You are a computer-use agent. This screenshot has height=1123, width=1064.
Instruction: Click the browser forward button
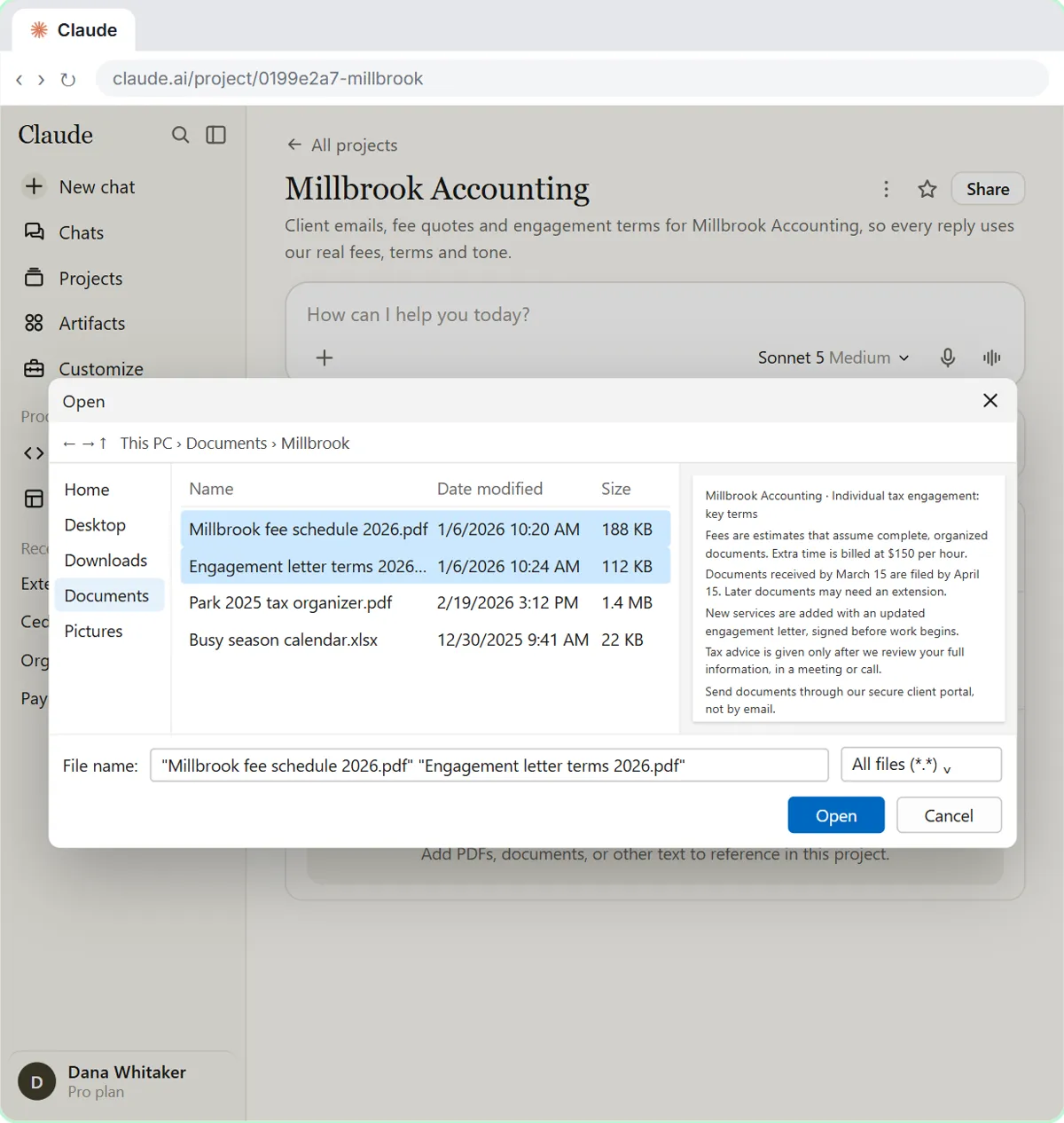pos(41,80)
